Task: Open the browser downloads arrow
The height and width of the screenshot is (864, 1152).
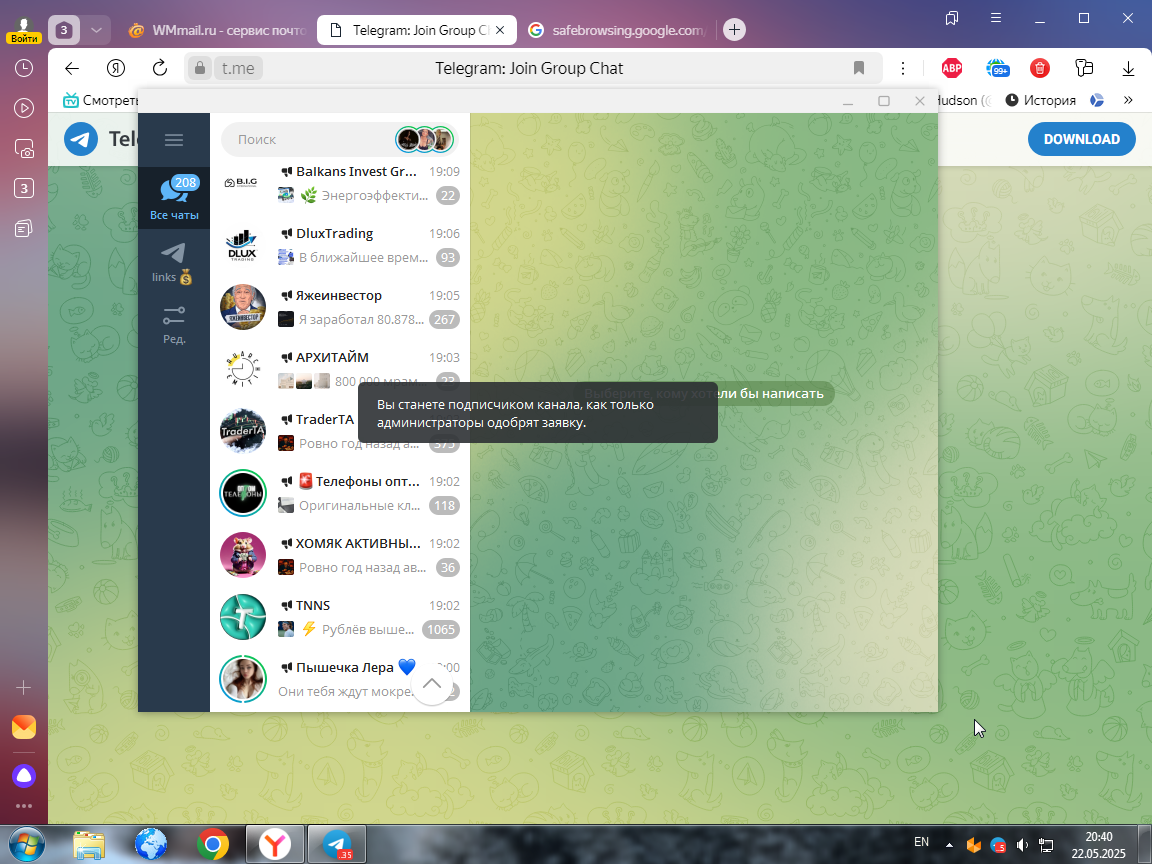Action: 1128,68
